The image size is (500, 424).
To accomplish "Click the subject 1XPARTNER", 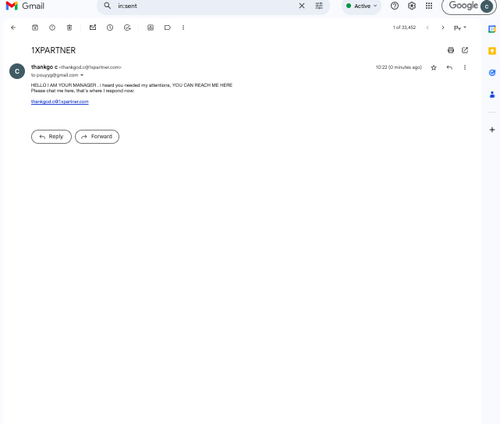I will [x=53, y=50].
